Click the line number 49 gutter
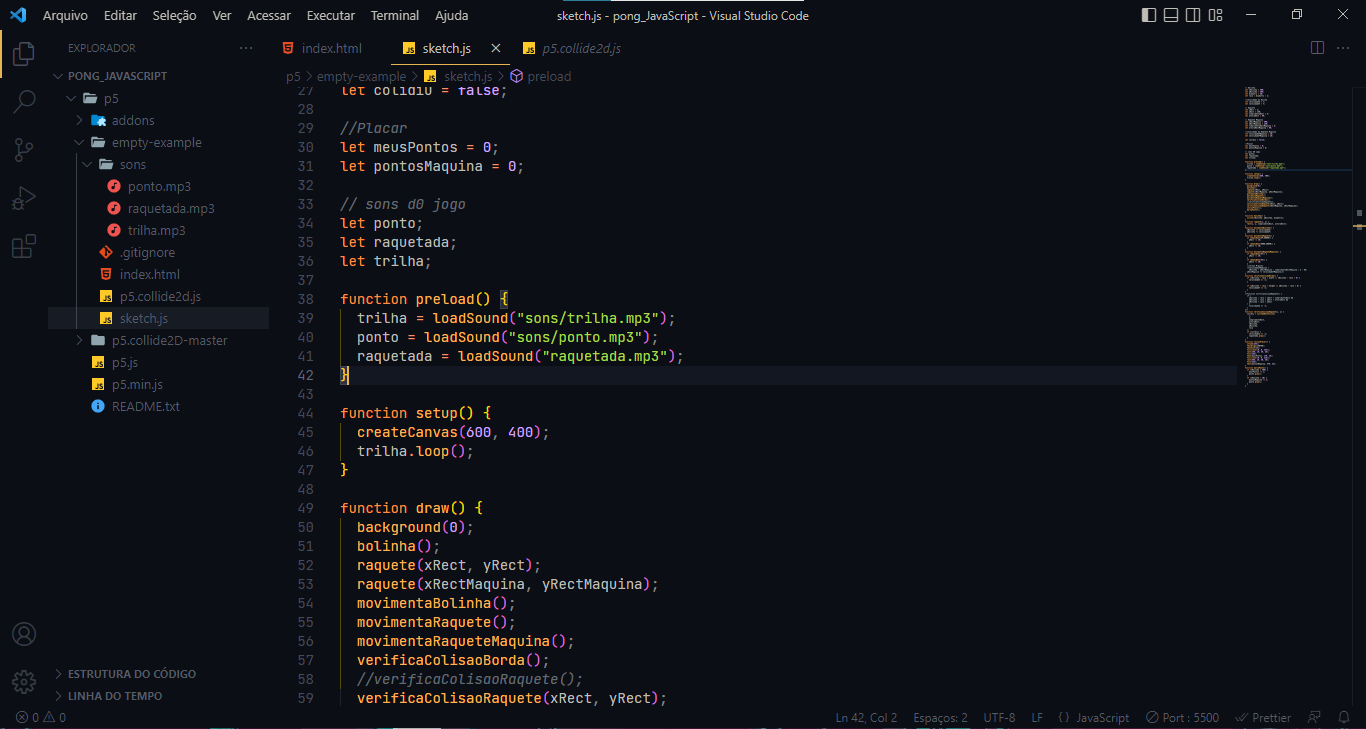Viewport: 1366px width, 729px height. (x=305, y=508)
